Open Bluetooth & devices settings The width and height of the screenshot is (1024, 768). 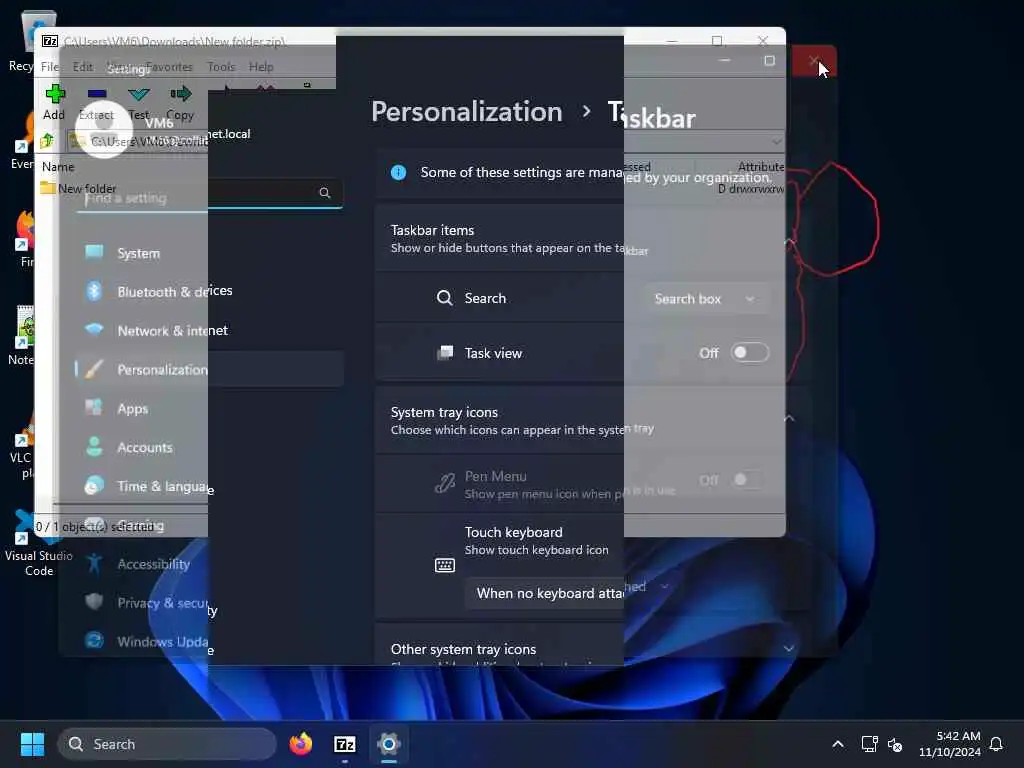pos(209,291)
